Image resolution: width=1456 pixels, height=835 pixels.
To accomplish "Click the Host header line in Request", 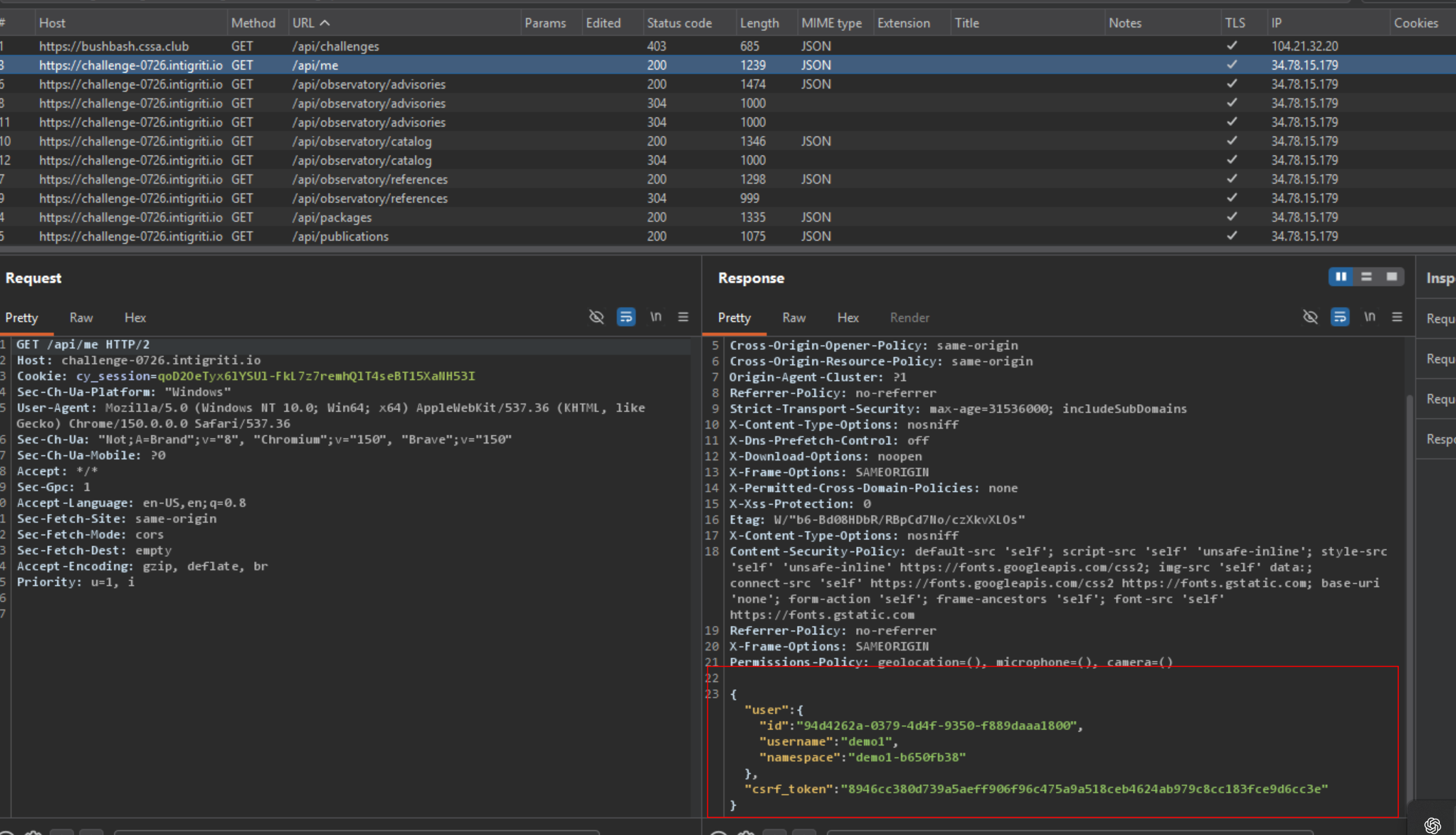I will pos(139,360).
